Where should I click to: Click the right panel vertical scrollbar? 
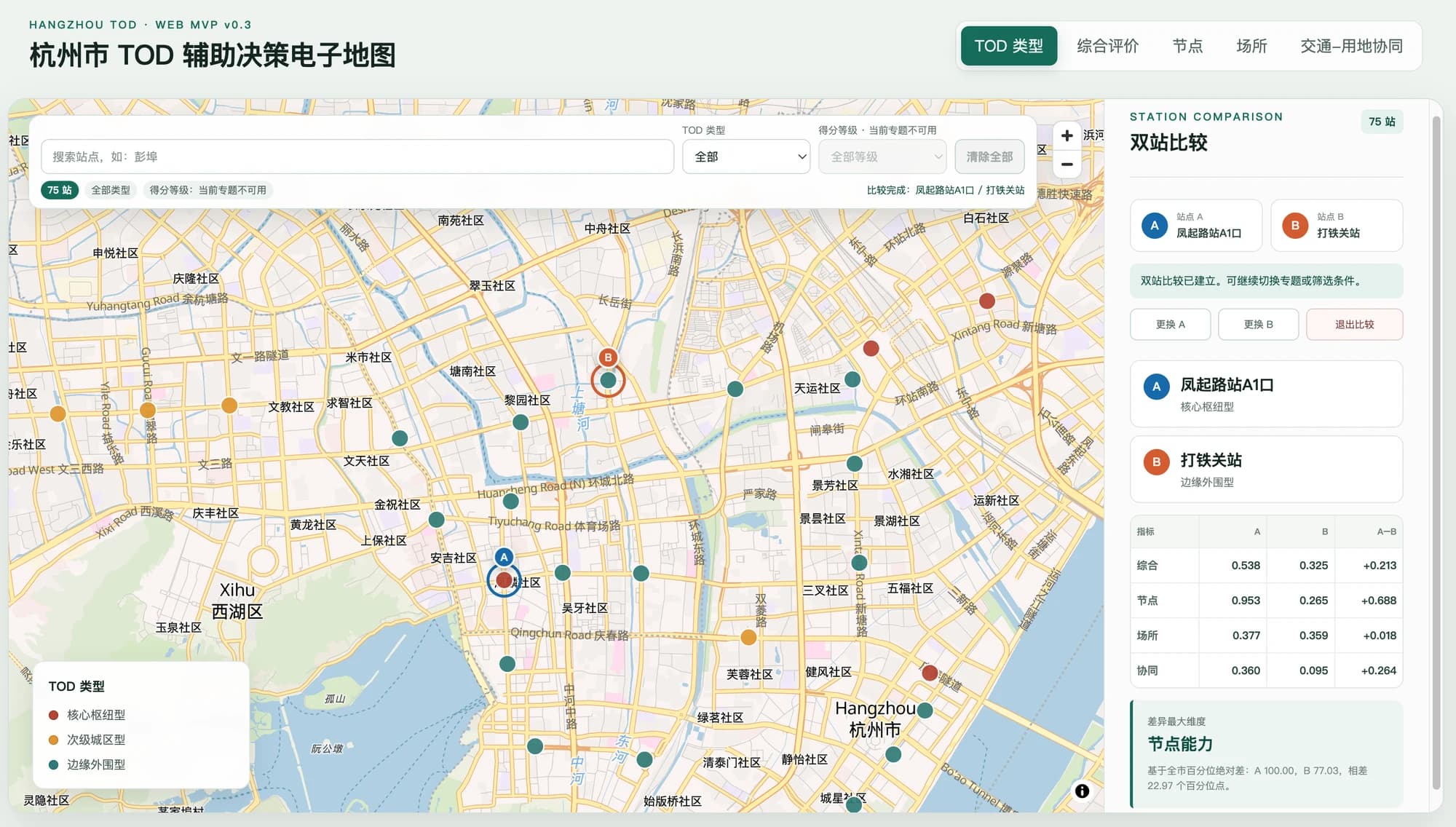point(1436,451)
